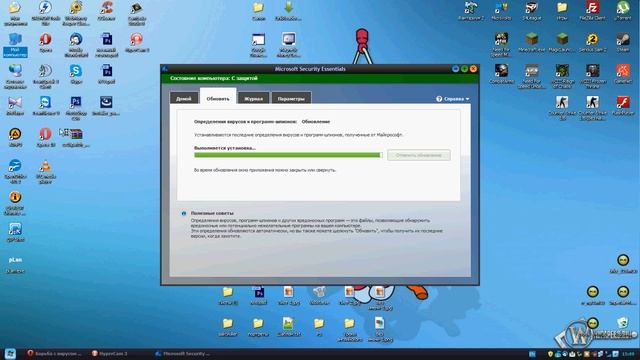Click the Microsoft Security taskbar button

182,353
